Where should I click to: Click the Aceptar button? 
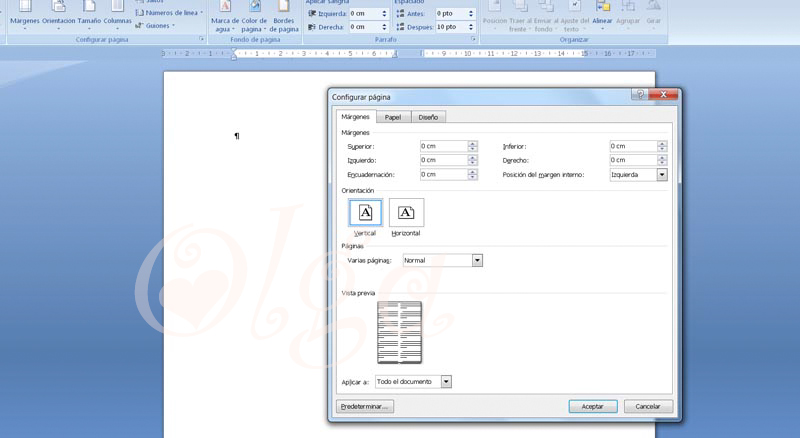tap(593, 406)
